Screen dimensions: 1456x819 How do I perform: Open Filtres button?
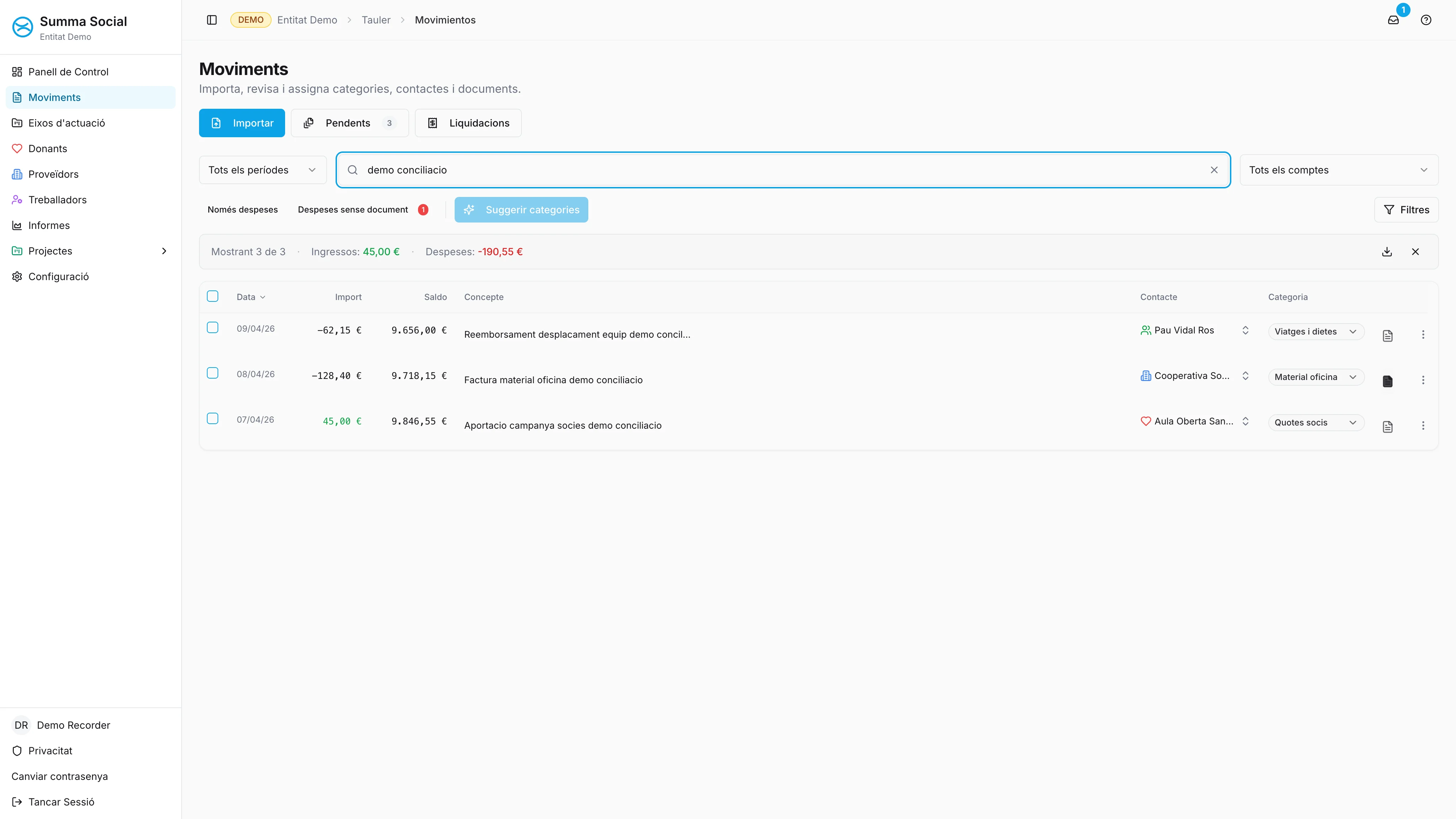tap(1406, 210)
